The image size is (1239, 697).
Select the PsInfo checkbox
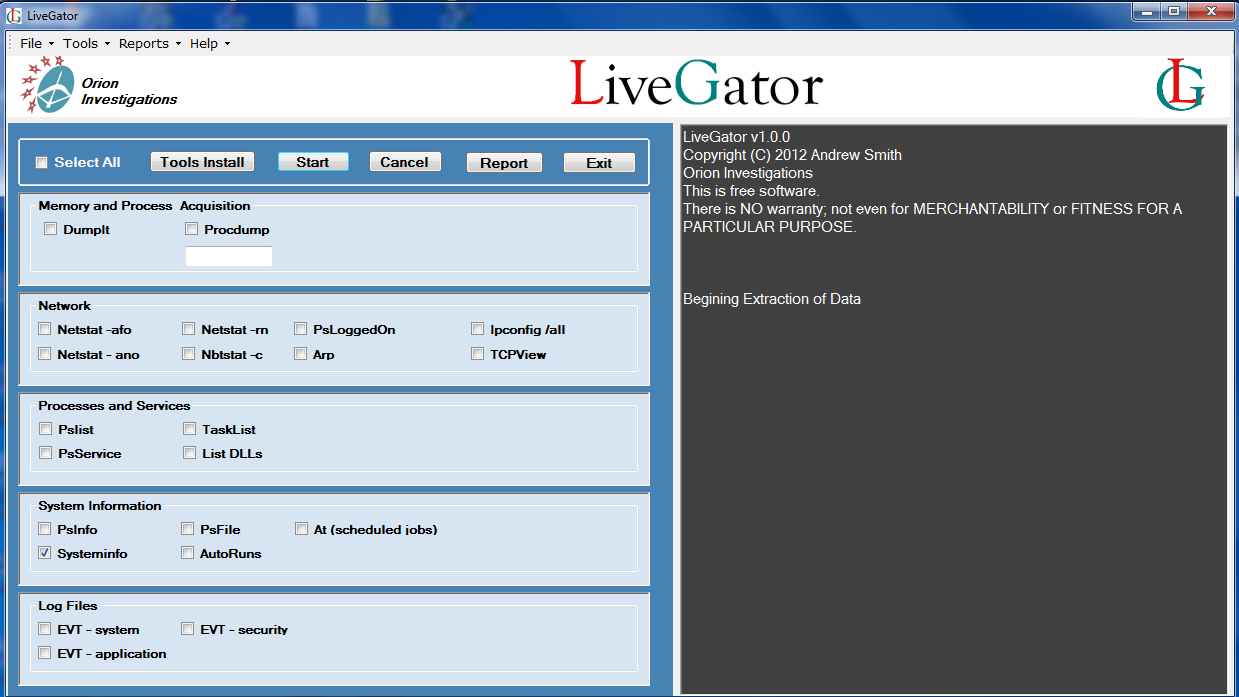(44, 529)
